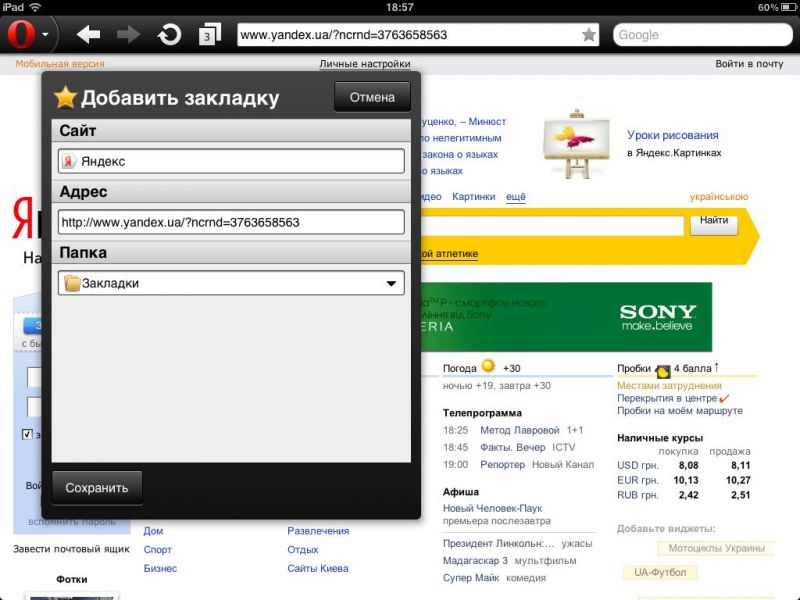Click the sun weather icon beside Погода
The width and height of the screenshot is (800, 600).
click(x=488, y=367)
